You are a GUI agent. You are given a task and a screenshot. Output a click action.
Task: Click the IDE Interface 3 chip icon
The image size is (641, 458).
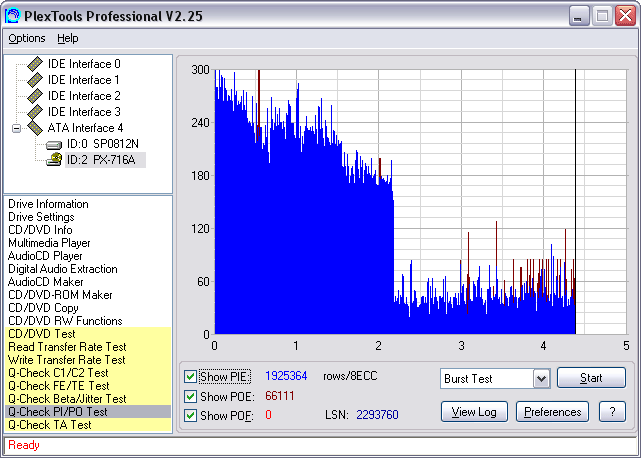click(35, 112)
